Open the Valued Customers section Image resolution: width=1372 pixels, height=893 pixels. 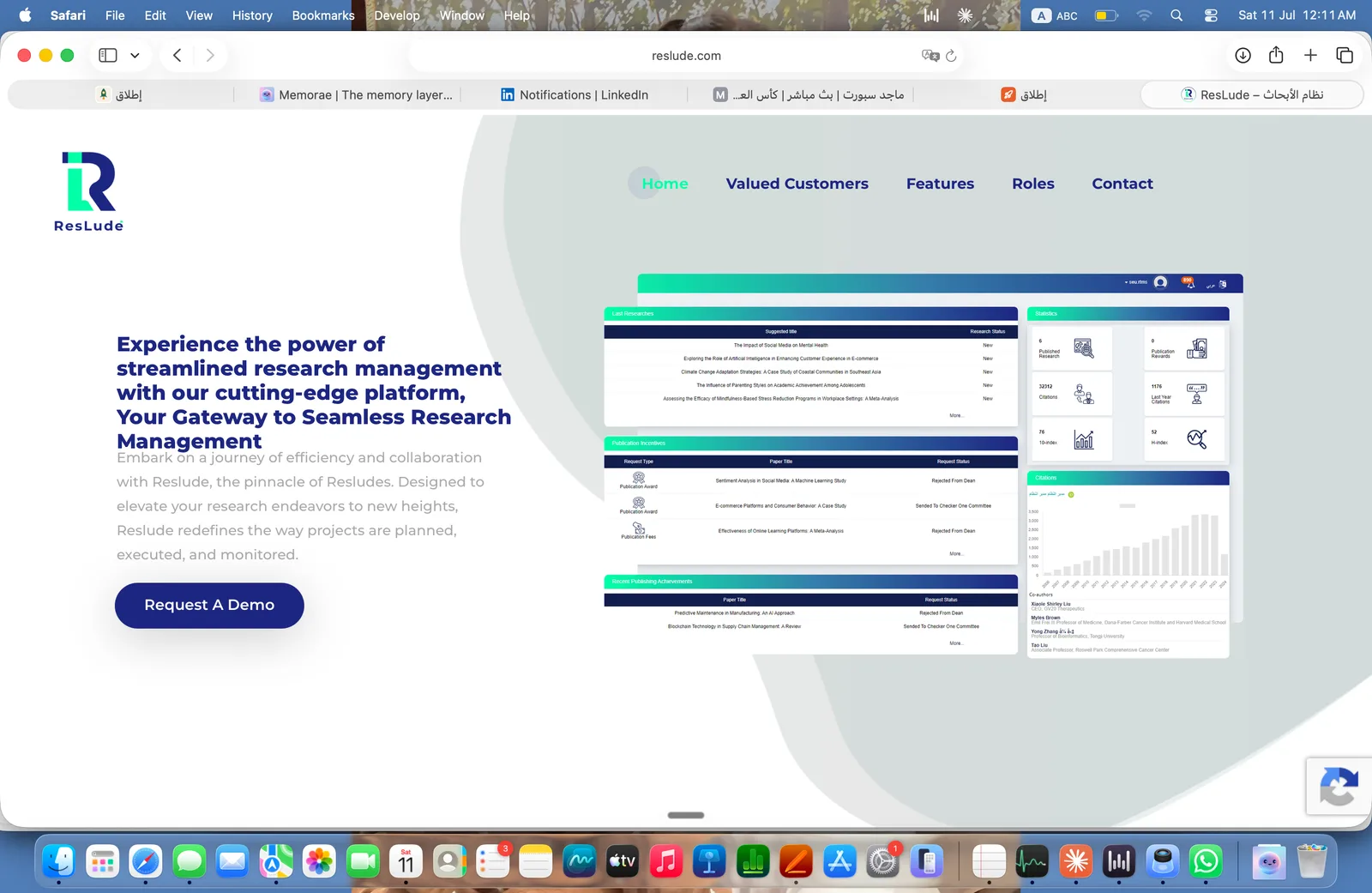tap(797, 184)
